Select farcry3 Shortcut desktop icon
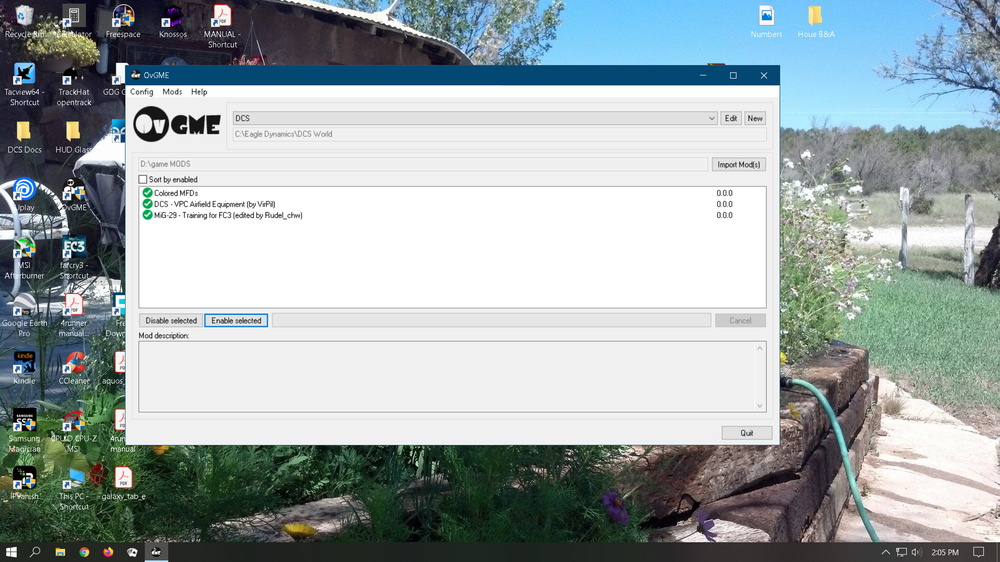The image size is (1000, 562). [x=74, y=258]
